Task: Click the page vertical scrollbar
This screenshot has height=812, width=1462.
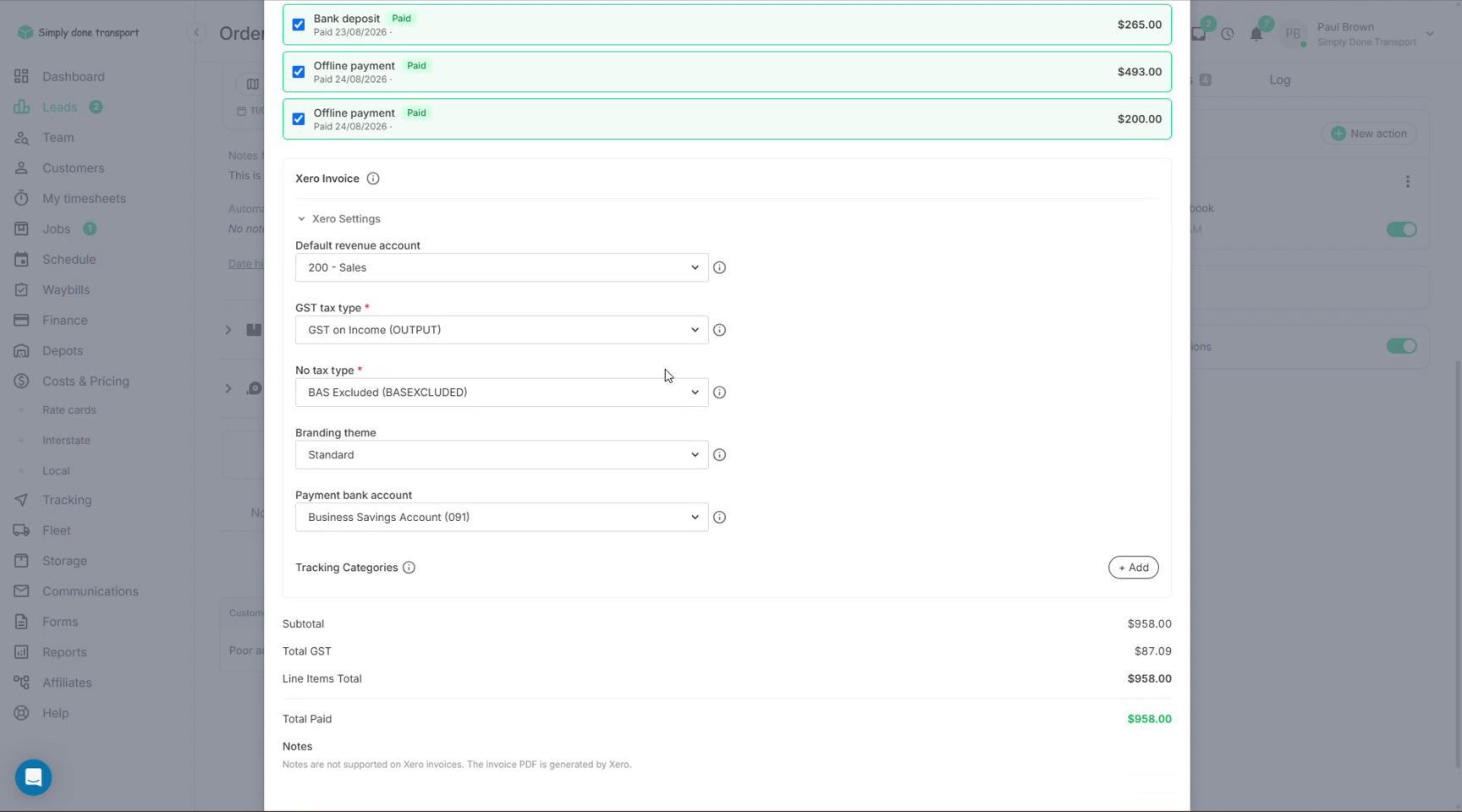Action: (x=1457, y=562)
